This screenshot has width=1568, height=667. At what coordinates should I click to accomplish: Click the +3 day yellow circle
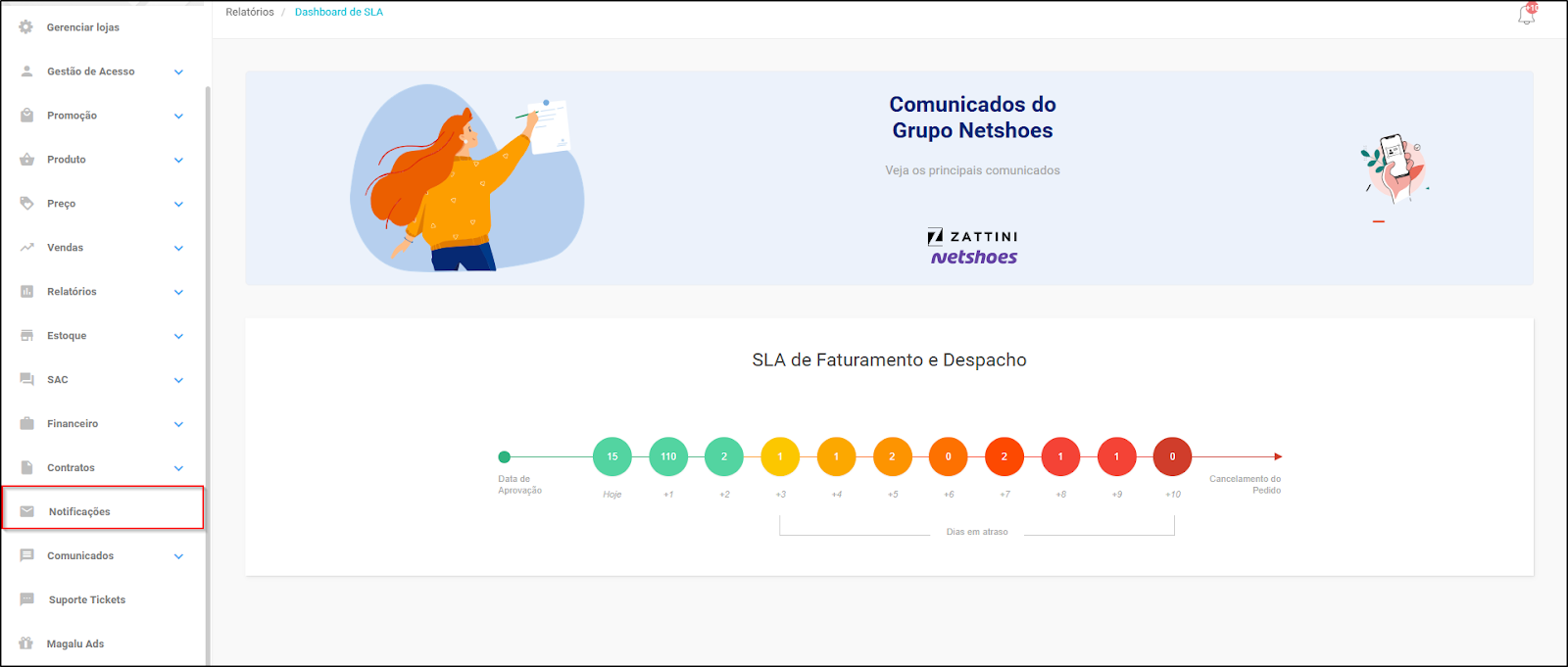coord(780,456)
